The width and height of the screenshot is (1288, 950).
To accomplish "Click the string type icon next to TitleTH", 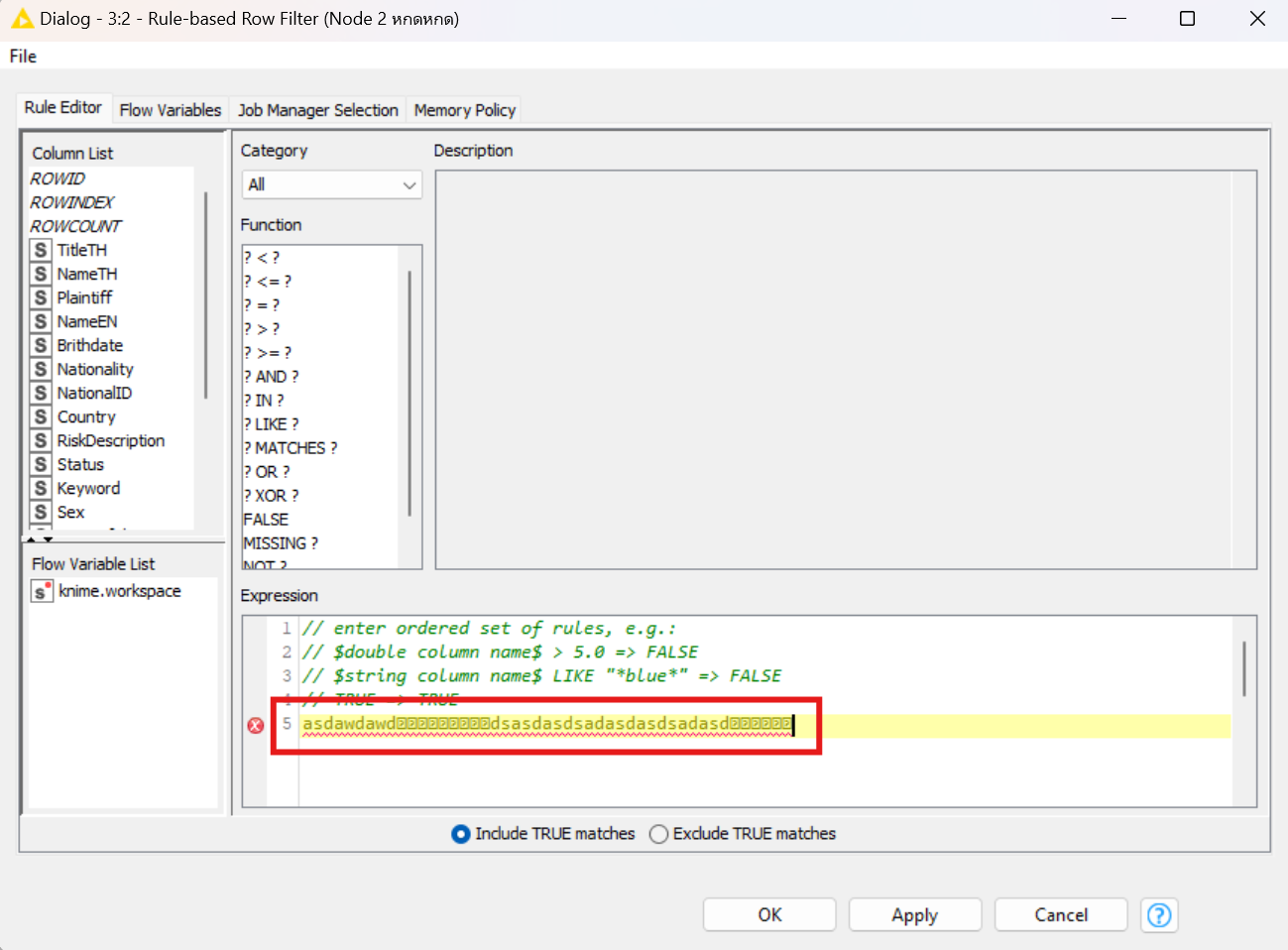I will click(x=41, y=250).
